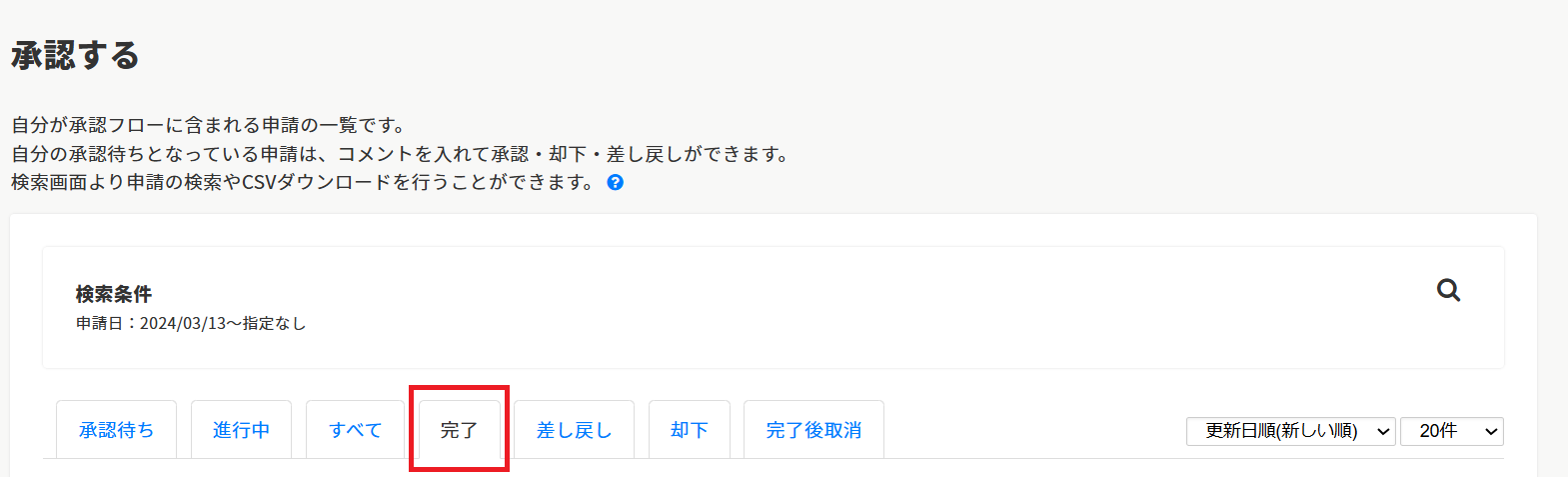
Task: Select the すべて tab
Action: tap(355, 430)
